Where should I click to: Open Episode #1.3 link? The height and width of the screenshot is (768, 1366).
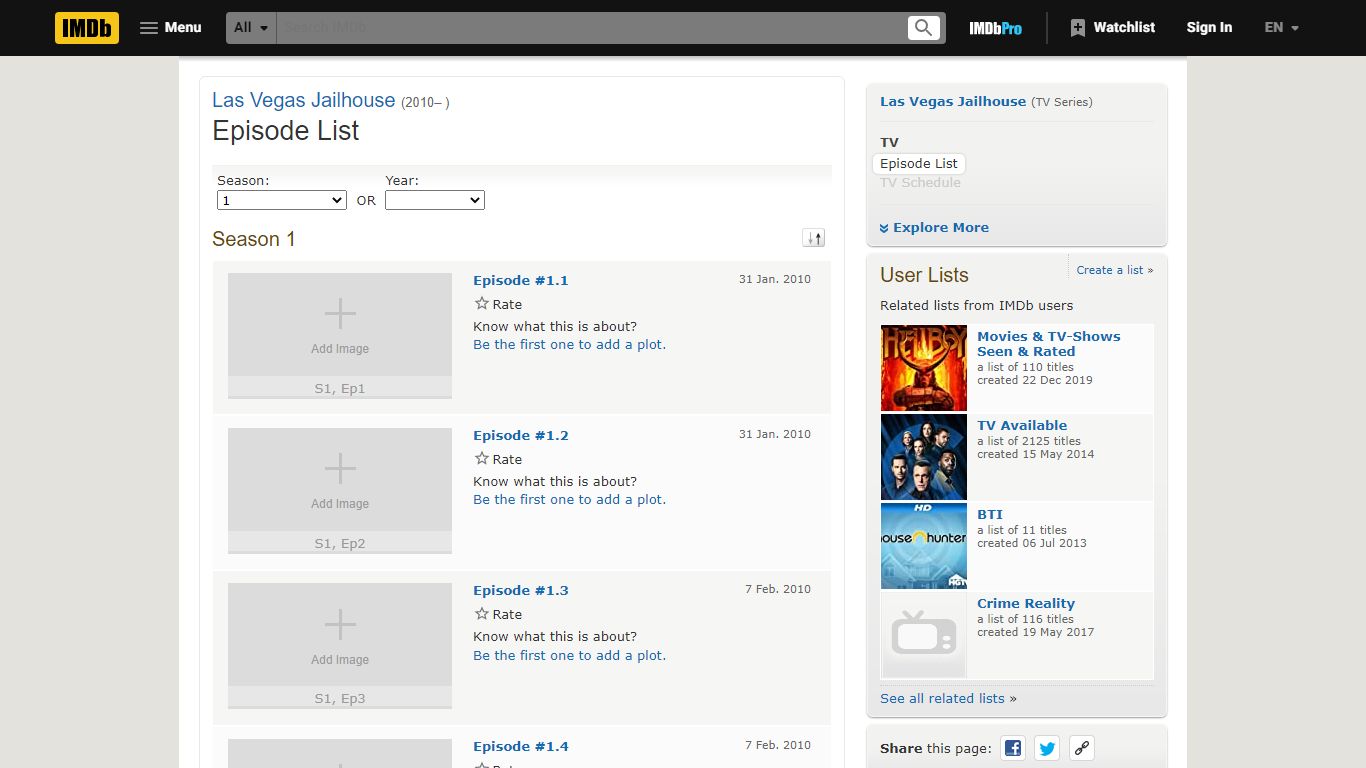521,590
